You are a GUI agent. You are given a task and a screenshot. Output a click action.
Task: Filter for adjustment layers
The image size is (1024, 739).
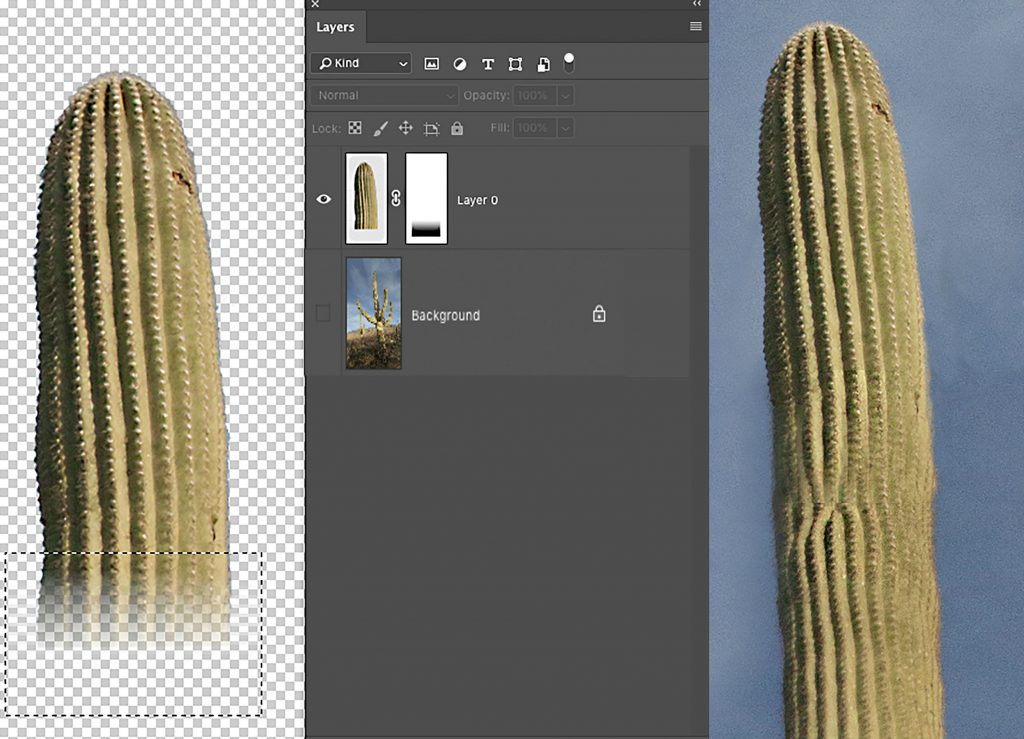pyautogui.click(x=459, y=63)
